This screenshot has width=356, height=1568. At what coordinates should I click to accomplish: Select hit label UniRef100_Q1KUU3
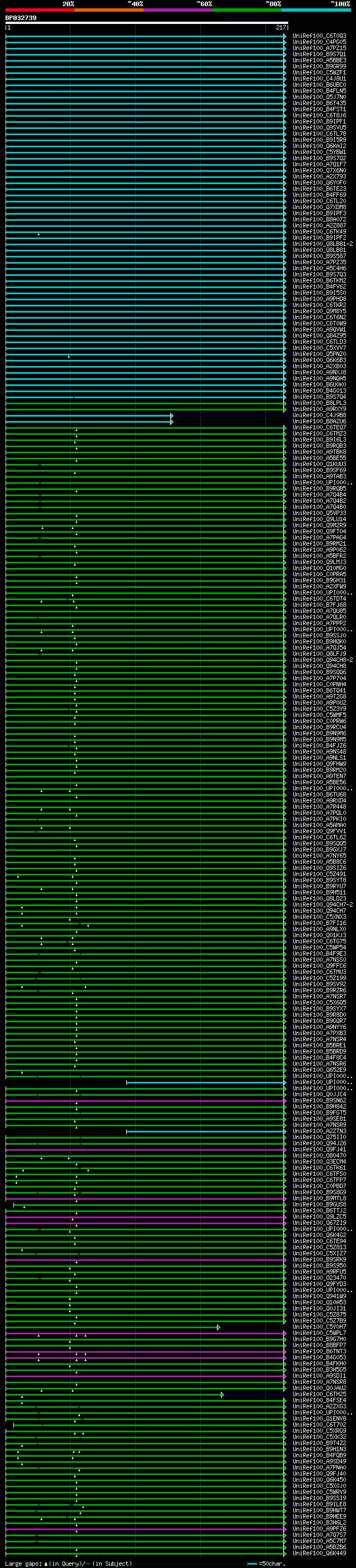(319, 464)
